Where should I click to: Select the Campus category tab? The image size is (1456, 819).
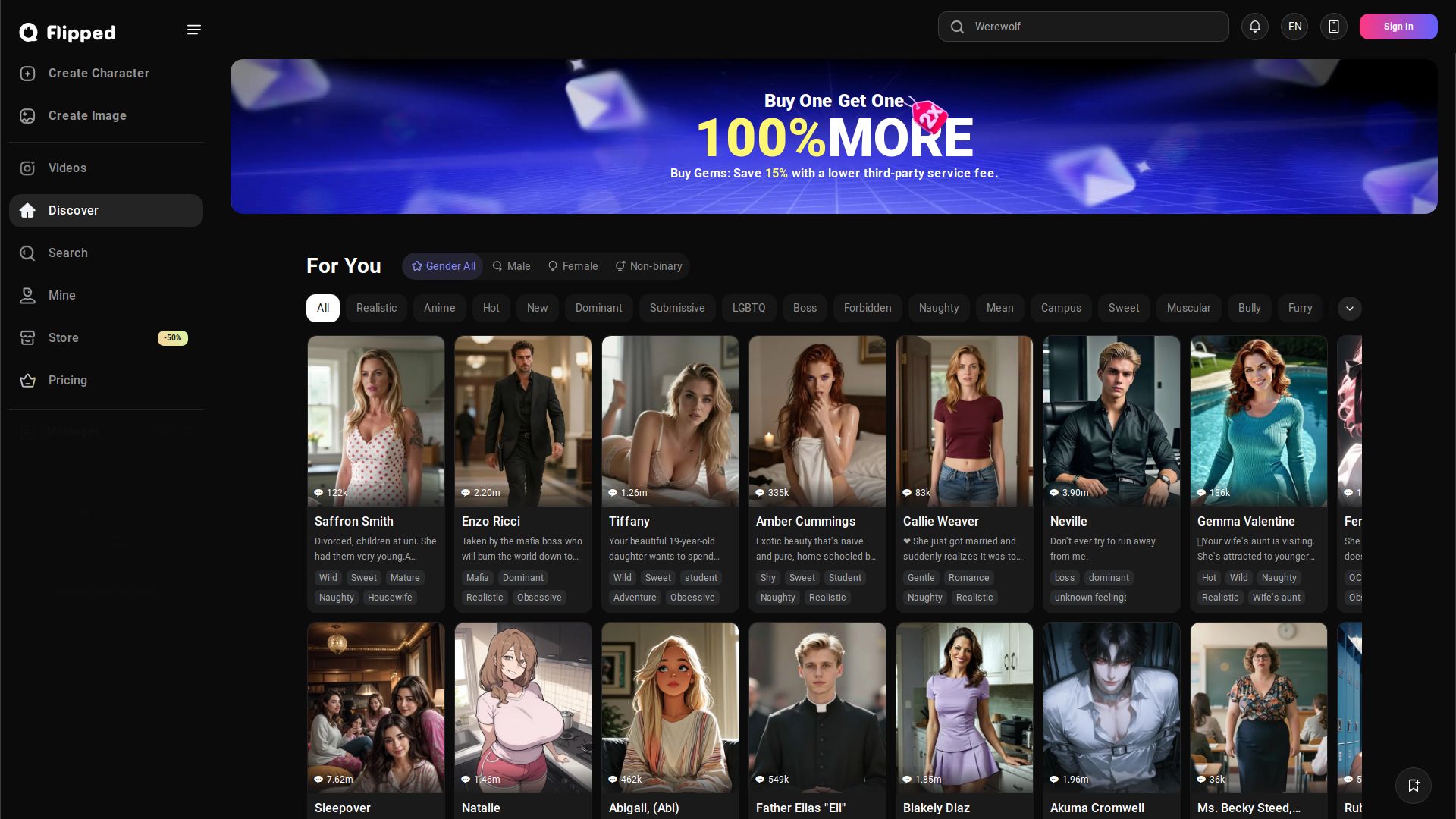[x=1061, y=308]
